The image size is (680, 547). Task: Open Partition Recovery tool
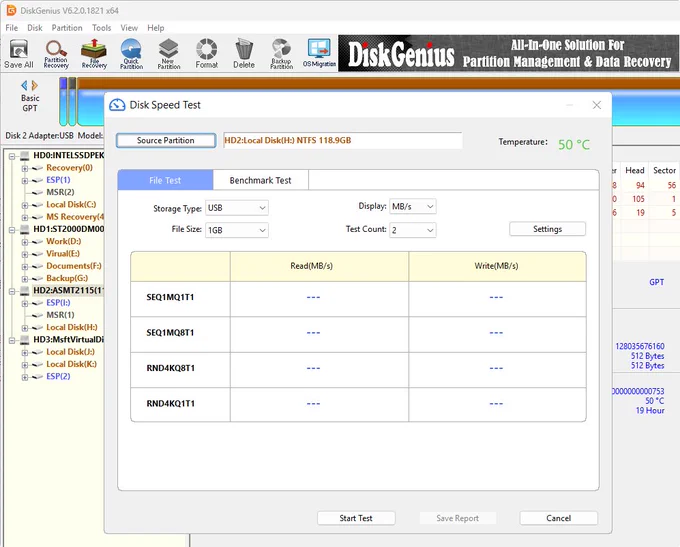click(x=56, y=54)
